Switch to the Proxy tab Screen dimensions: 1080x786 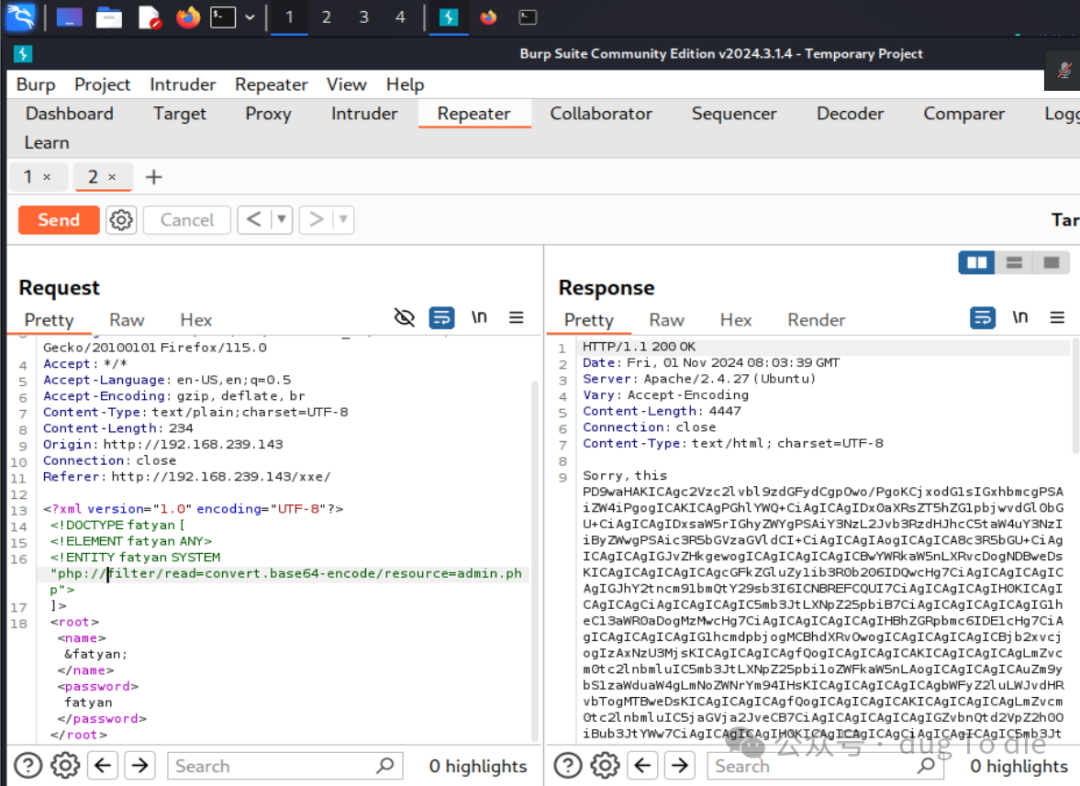[268, 114]
